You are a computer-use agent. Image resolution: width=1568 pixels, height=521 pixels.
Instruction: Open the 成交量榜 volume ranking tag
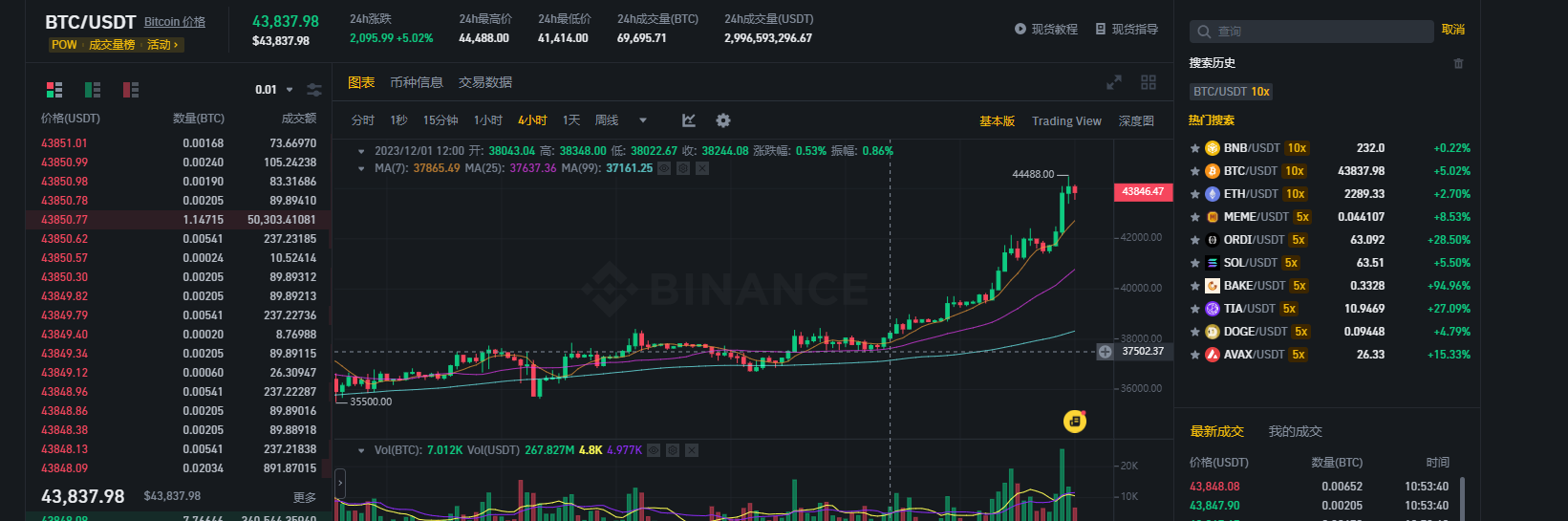point(112,45)
